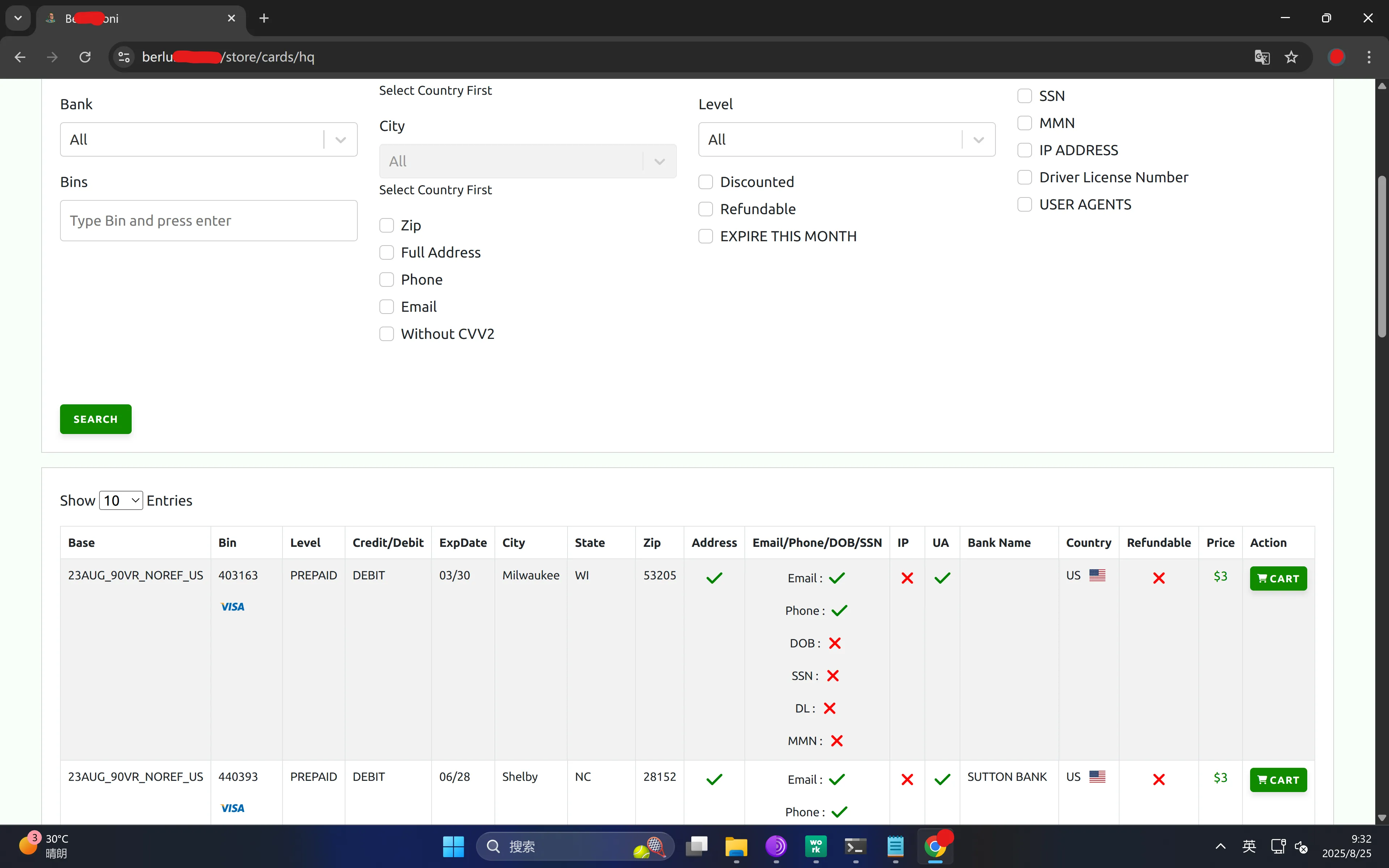View site information next to the URL
Screen dimensions: 1389x868
point(124,57)
